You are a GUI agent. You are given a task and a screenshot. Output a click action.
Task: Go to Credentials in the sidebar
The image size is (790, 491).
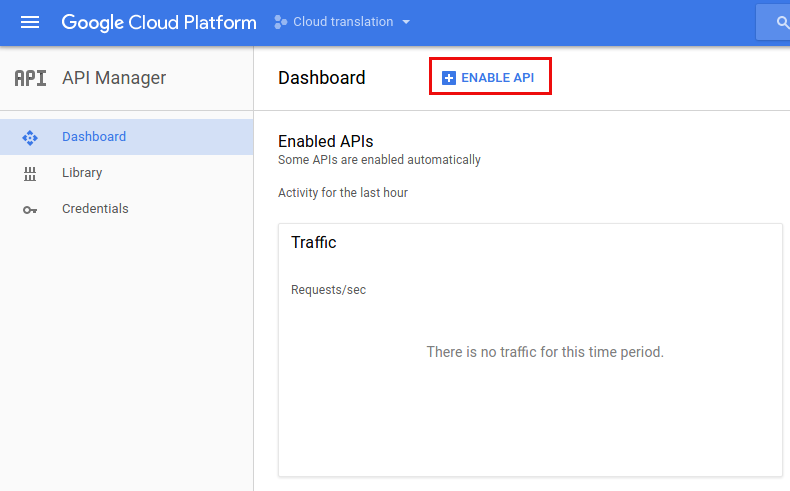coord(126,208)
